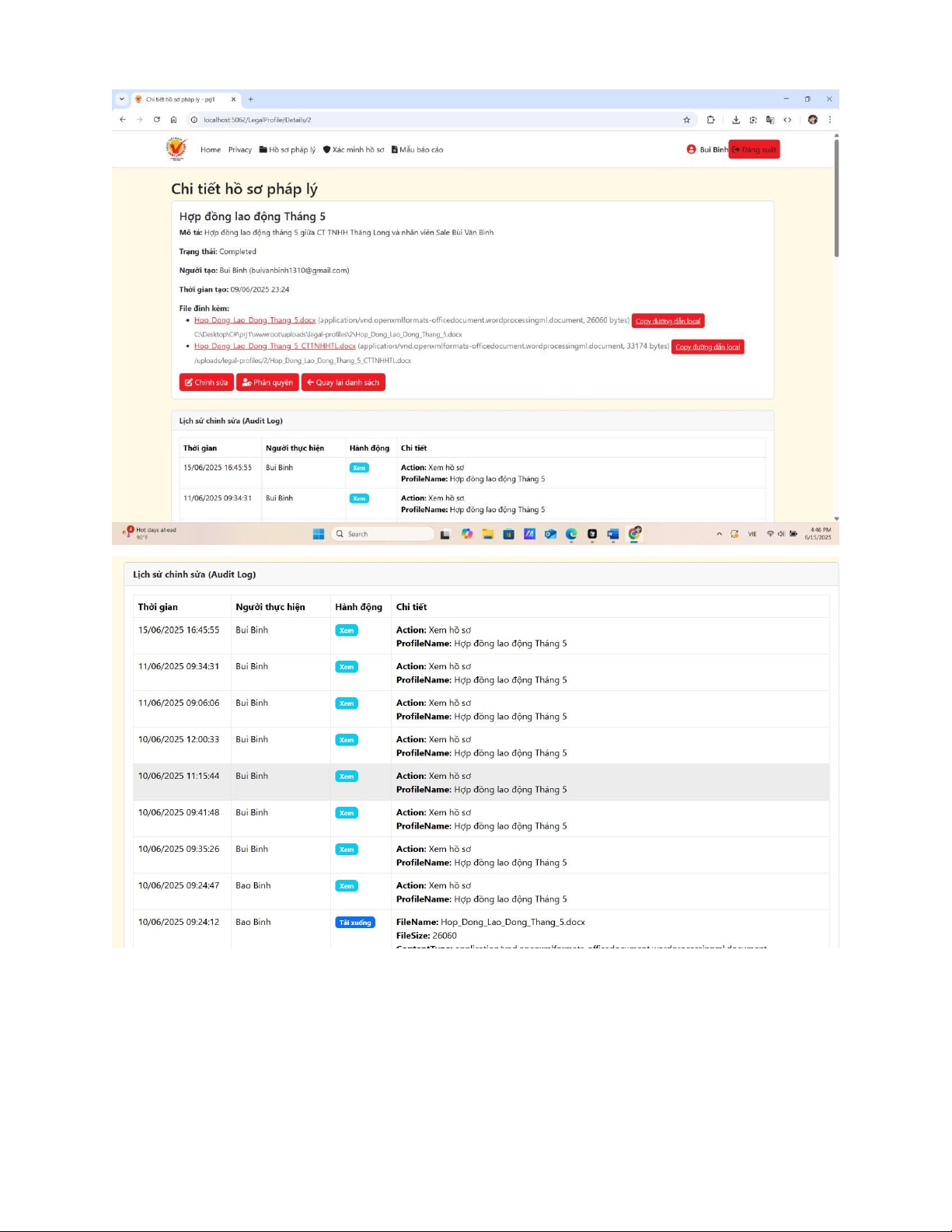Bookmark this page with the star icon

pyautogui.click(x=686, y=120)
